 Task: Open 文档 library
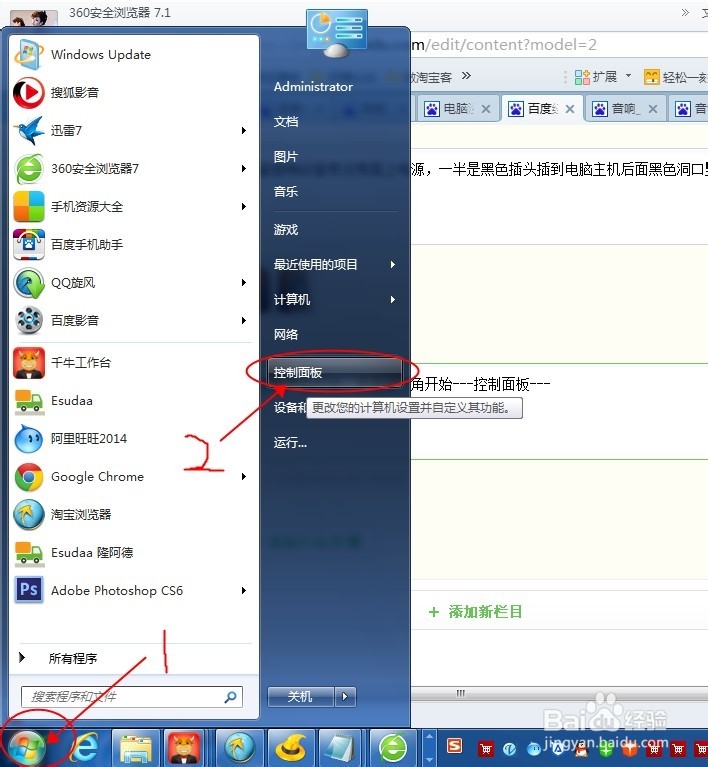coord(286,122)
